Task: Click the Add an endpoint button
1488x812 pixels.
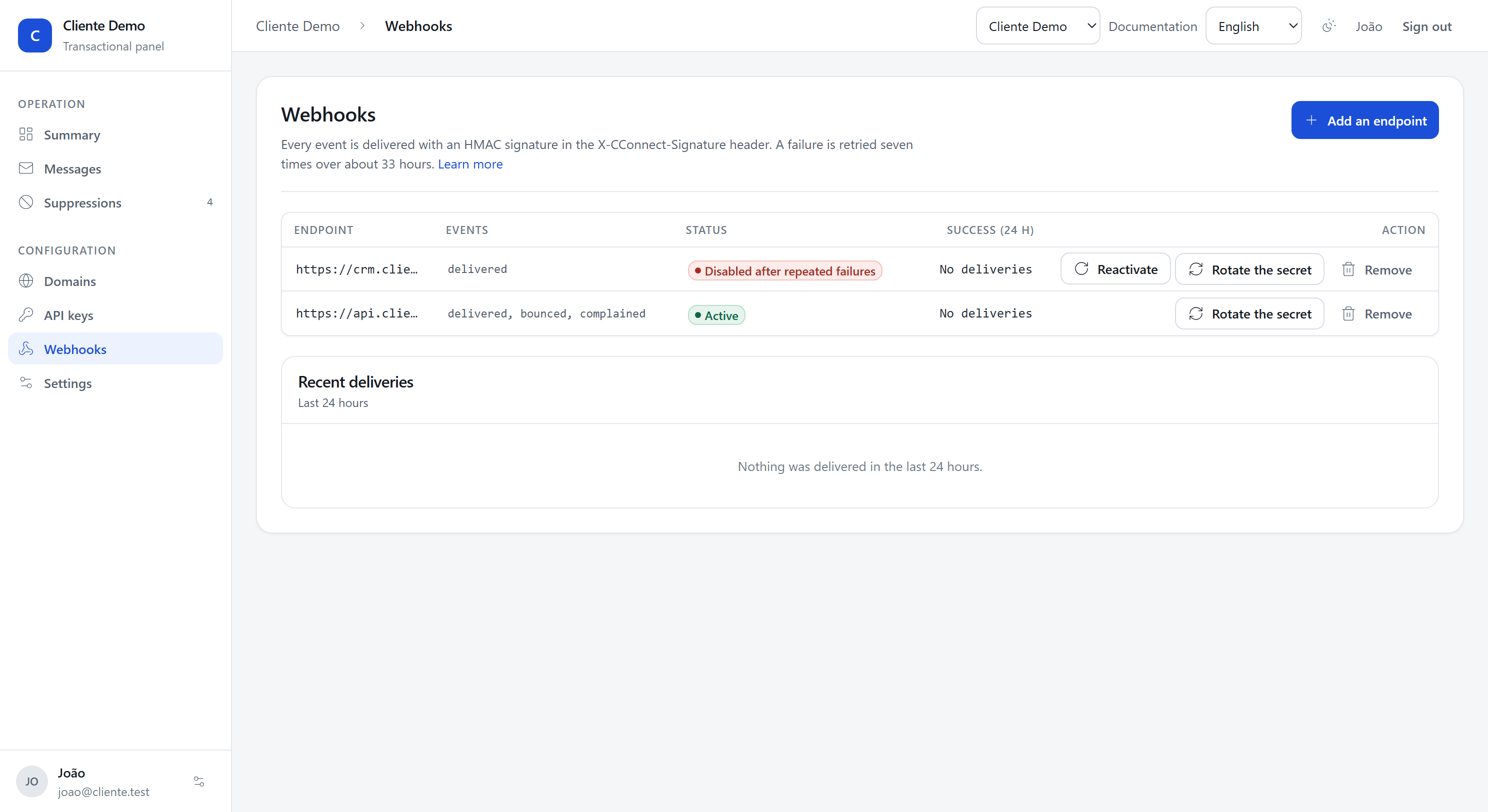Action: point(1365,120)
